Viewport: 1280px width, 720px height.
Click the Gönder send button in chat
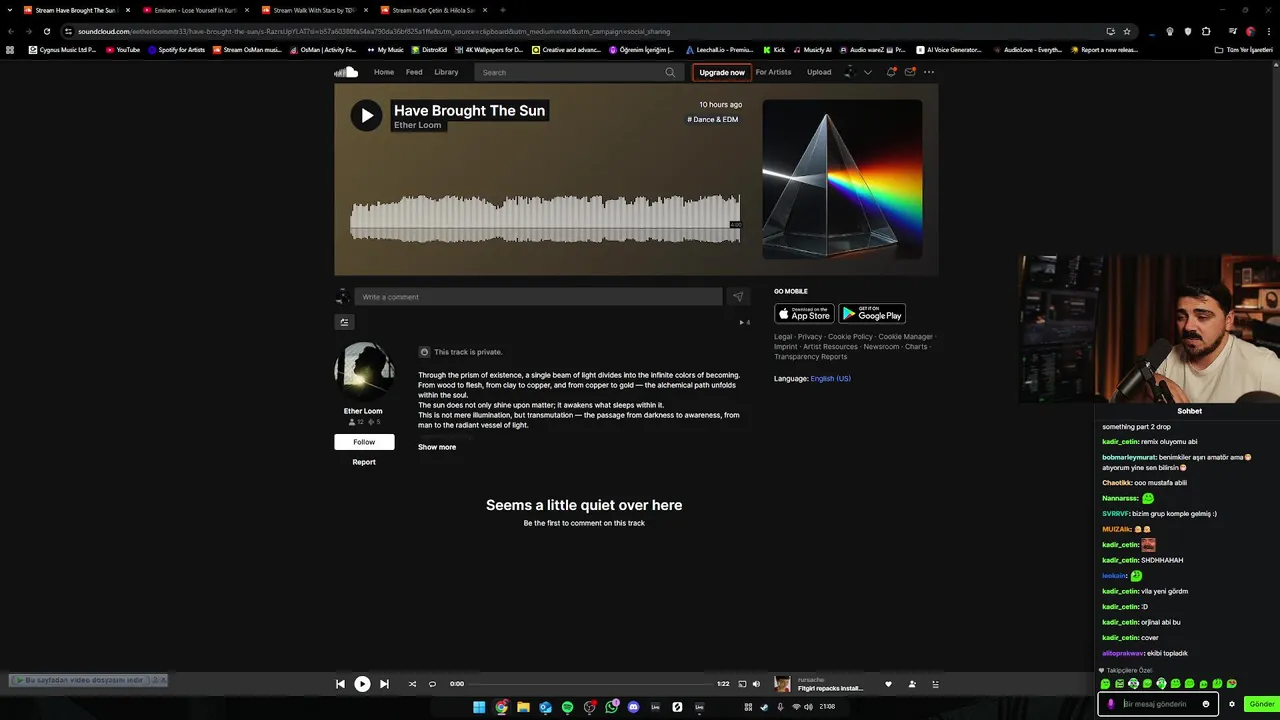pos(1262,704)
